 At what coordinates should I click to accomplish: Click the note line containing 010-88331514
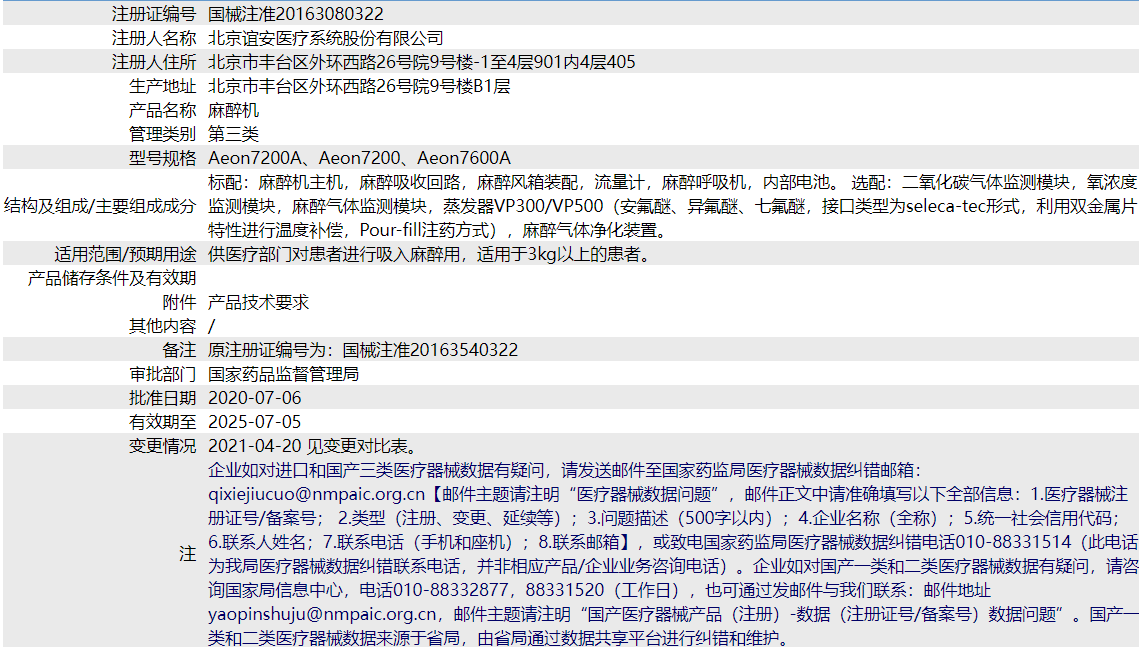(x=673, y=542)
